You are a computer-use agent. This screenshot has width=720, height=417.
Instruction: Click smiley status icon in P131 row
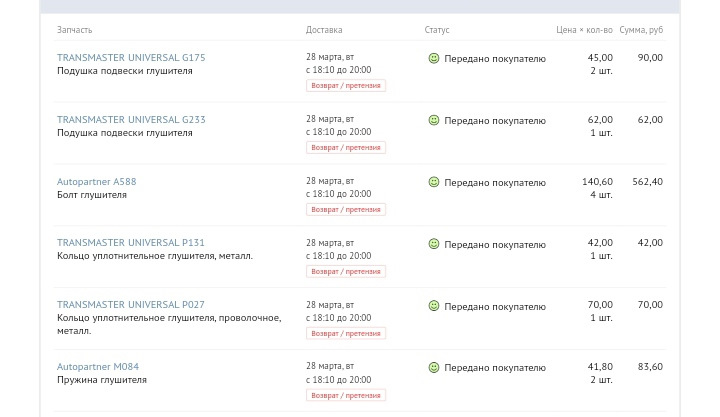[433, 244]
